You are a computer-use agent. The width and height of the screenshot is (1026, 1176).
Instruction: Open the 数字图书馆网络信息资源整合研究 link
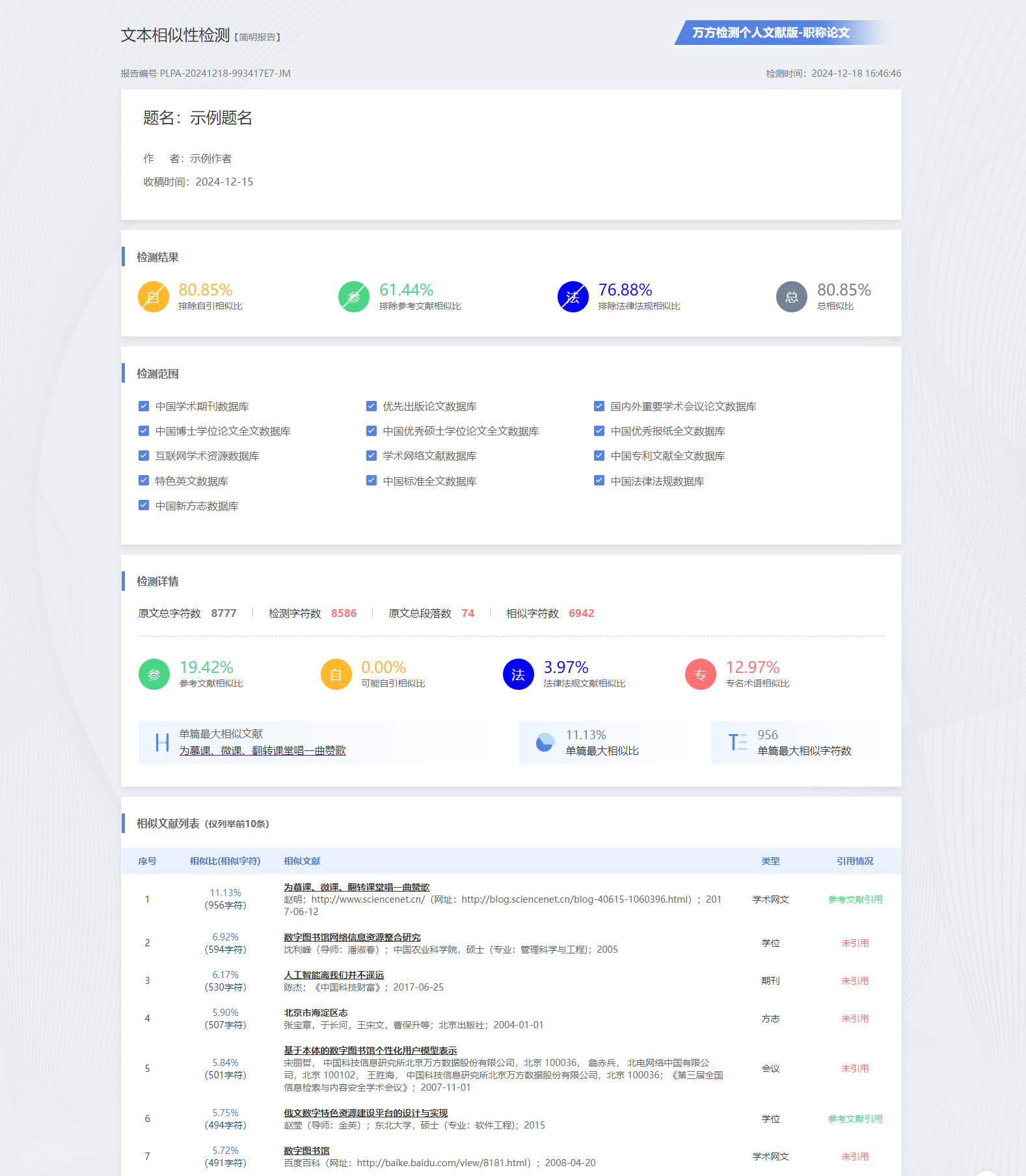tap(352, 937)
